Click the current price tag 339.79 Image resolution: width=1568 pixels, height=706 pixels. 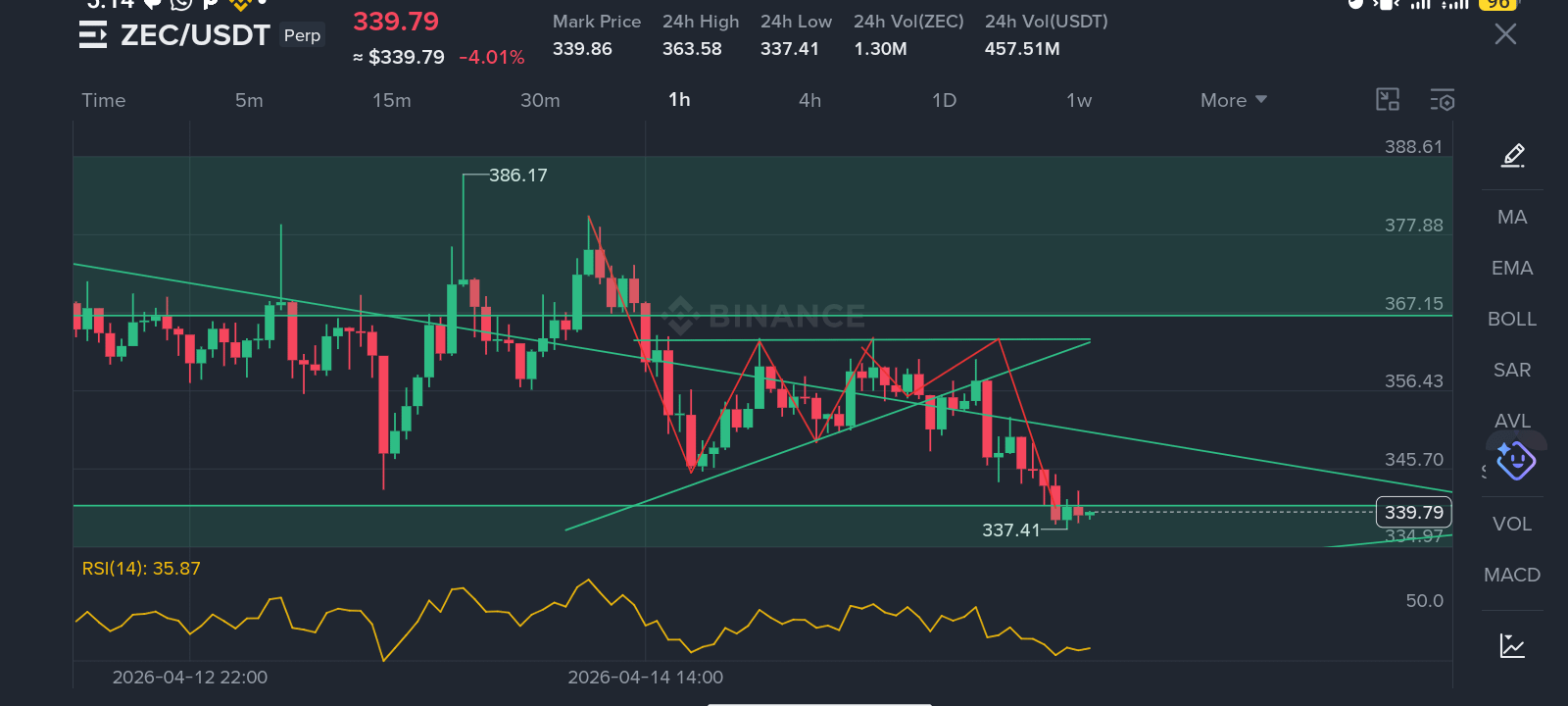(x=1413, y=512)
